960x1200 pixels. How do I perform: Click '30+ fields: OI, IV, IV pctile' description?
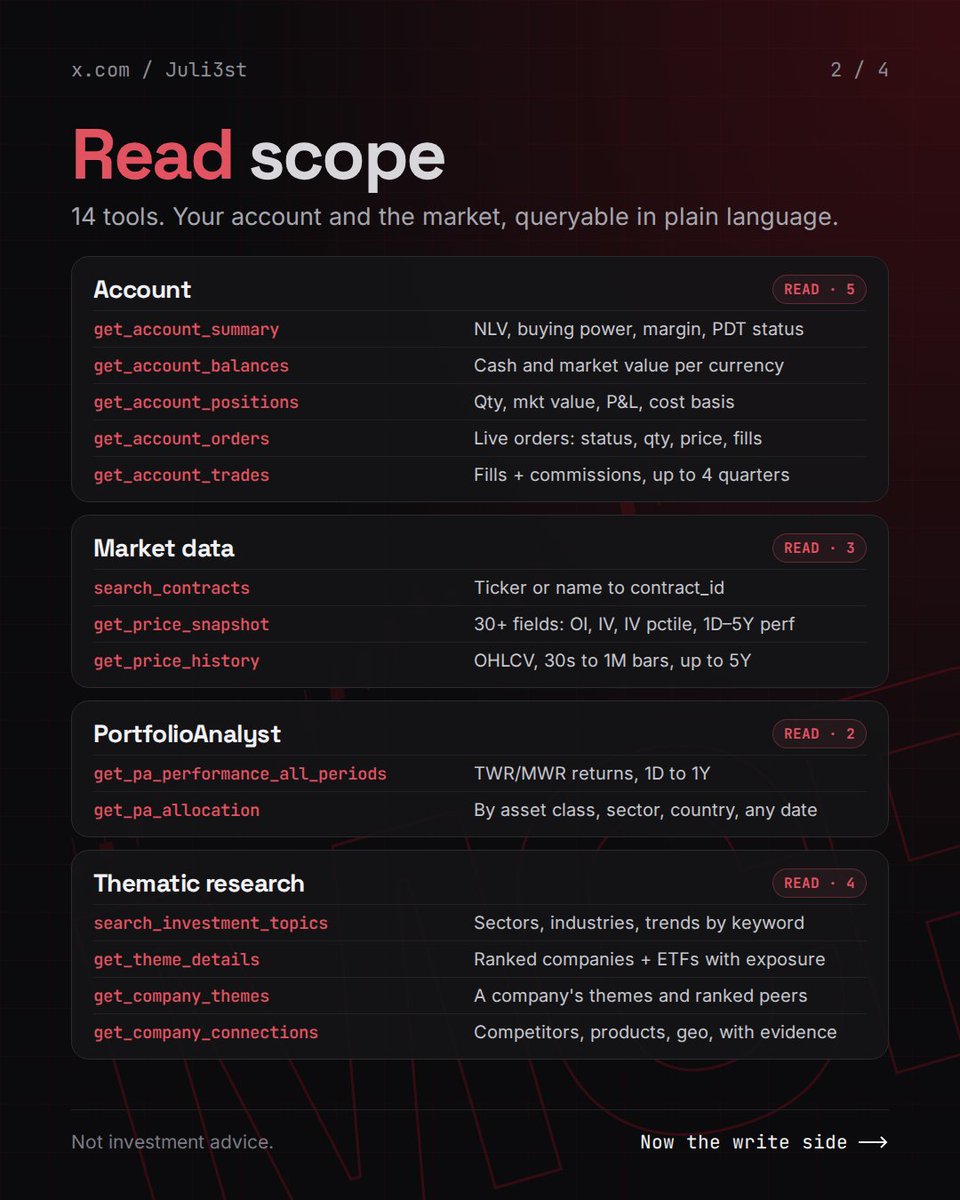[x=634, y=624]
